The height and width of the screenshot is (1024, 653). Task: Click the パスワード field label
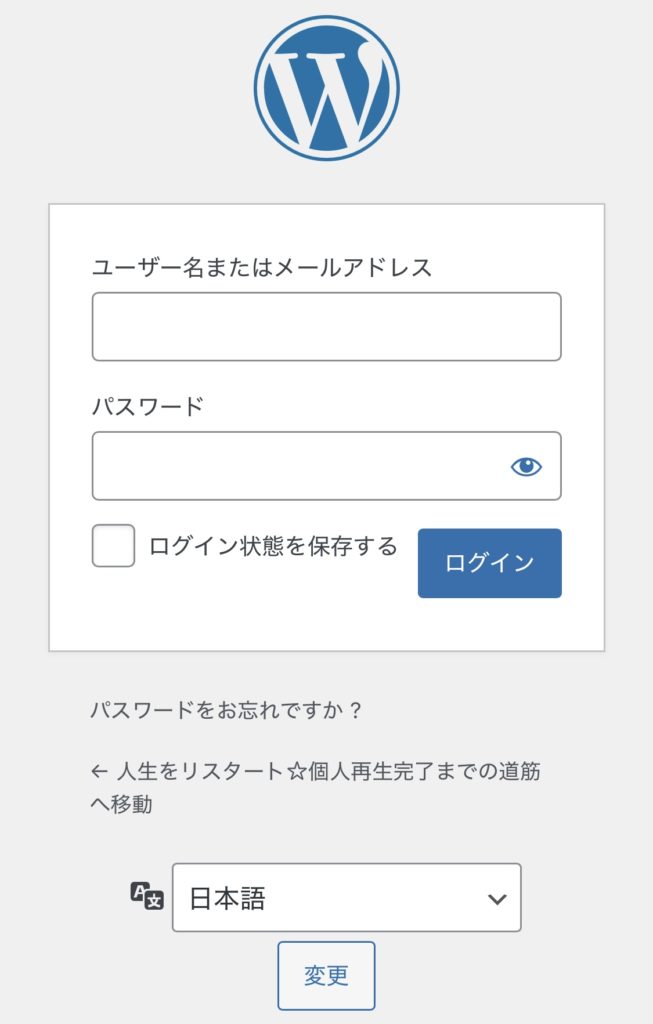pyautogui.click(x=147, y=407)
